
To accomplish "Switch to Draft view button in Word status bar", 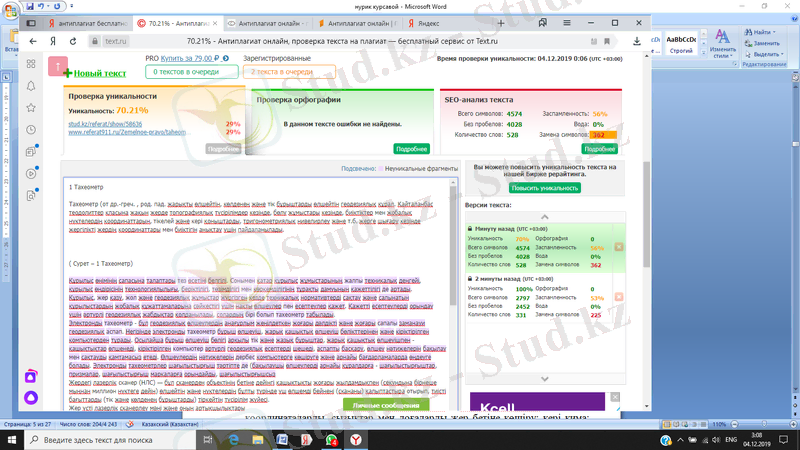I will [703, 424].
